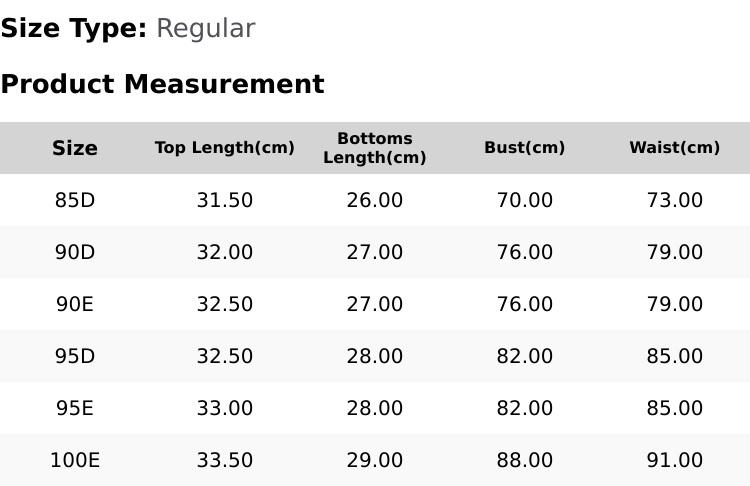Image resolution: width=750 pixels, height=486 pixels.
Task: Select the 95E size cell
Action: (x=75, y=409)
